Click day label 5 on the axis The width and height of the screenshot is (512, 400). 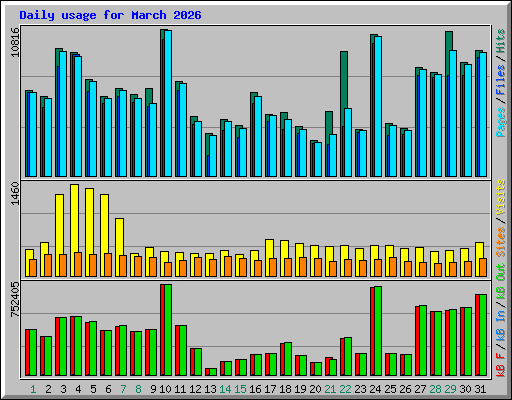(93, 389)
